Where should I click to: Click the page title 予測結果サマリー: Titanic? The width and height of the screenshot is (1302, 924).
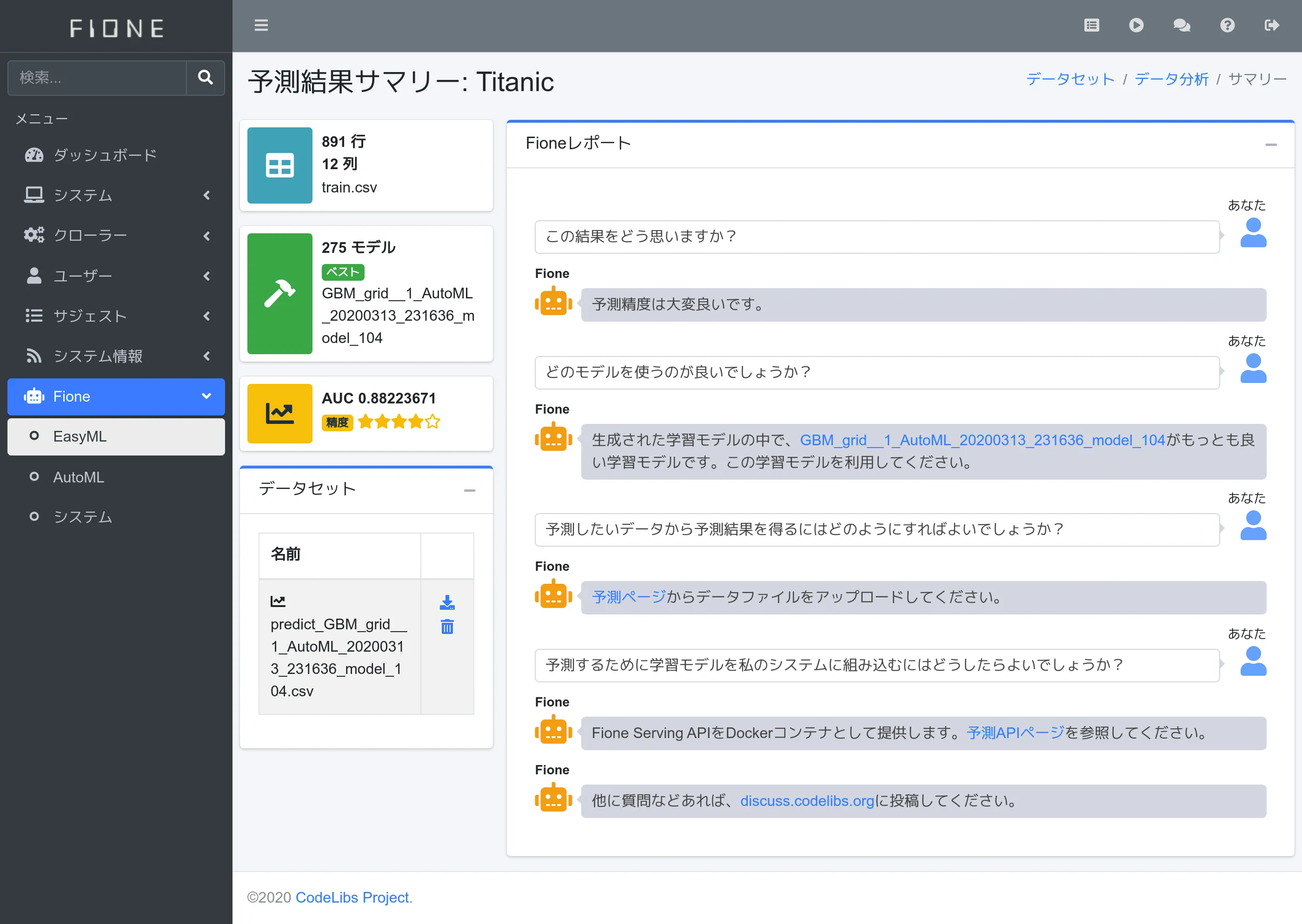pyautogui.click(x=401, y=81)
